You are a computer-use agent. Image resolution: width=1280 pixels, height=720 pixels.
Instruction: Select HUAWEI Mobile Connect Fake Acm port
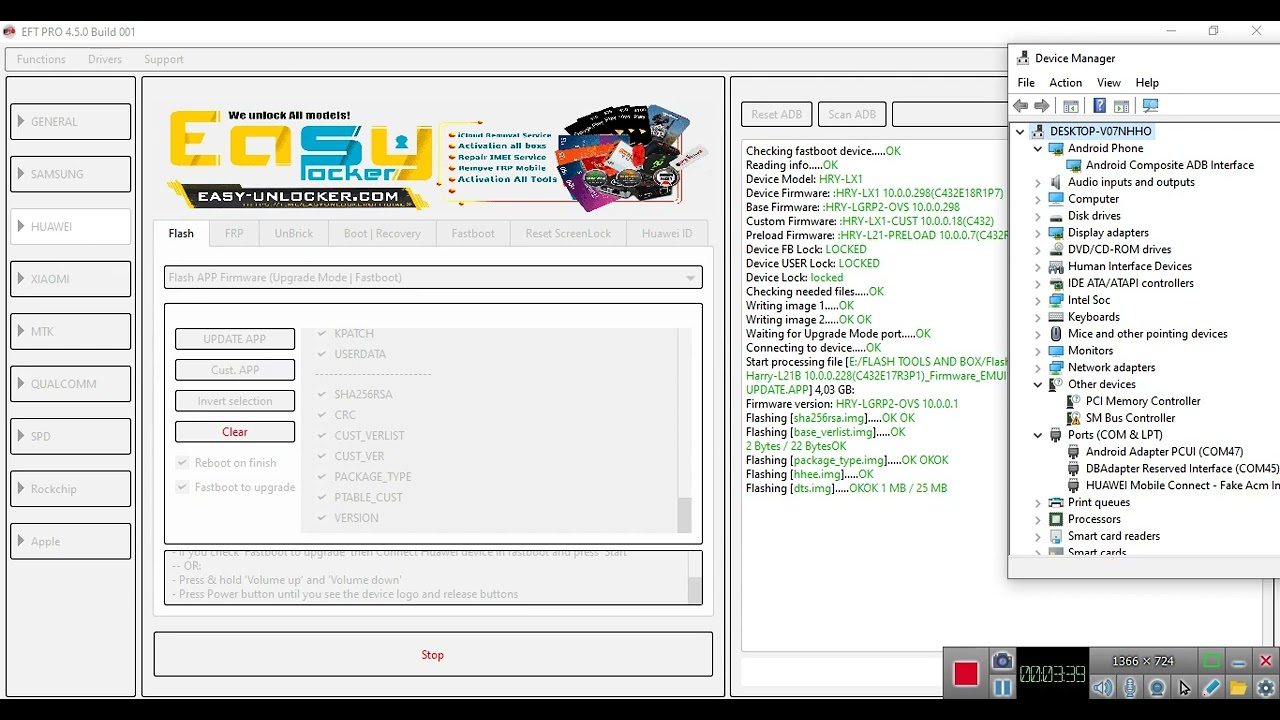pyautogui.click(x=1182, y=485)
